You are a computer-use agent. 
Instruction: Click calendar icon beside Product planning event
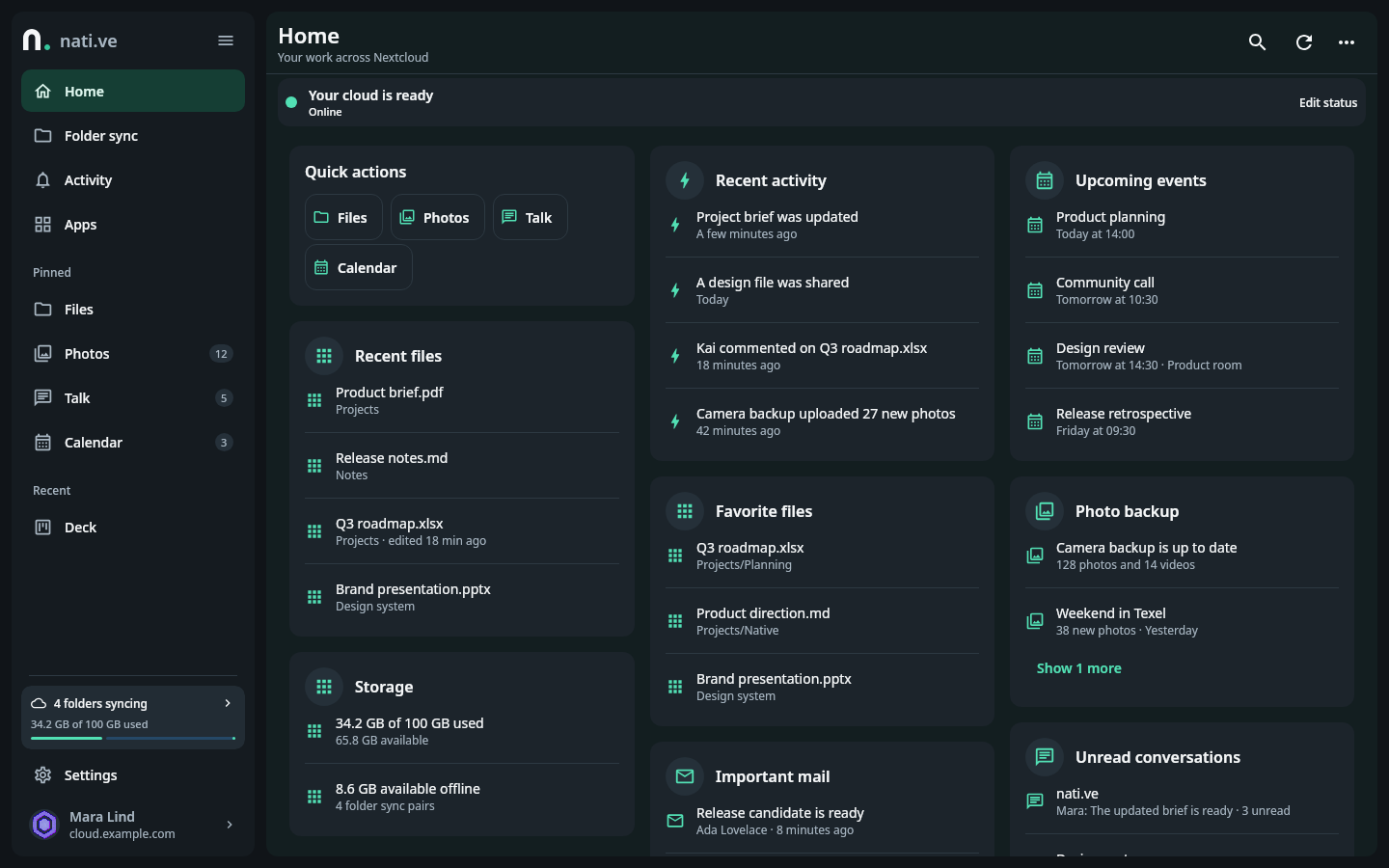1035,225
